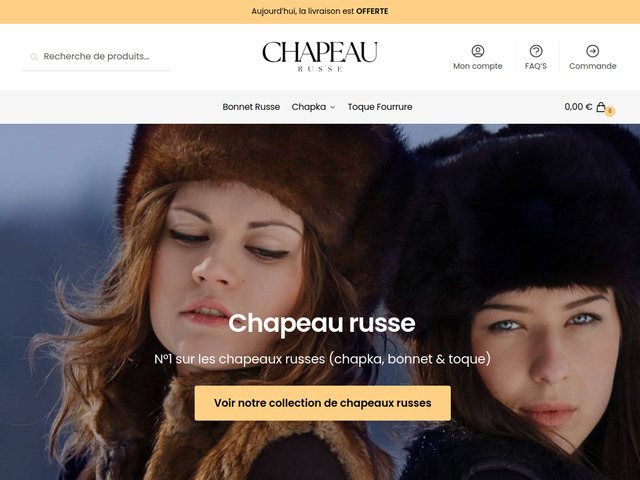This screenshot has height=480, width=640.
Task: Click Voir notre collection de chapeaux russes
Action: click(322, 403)
